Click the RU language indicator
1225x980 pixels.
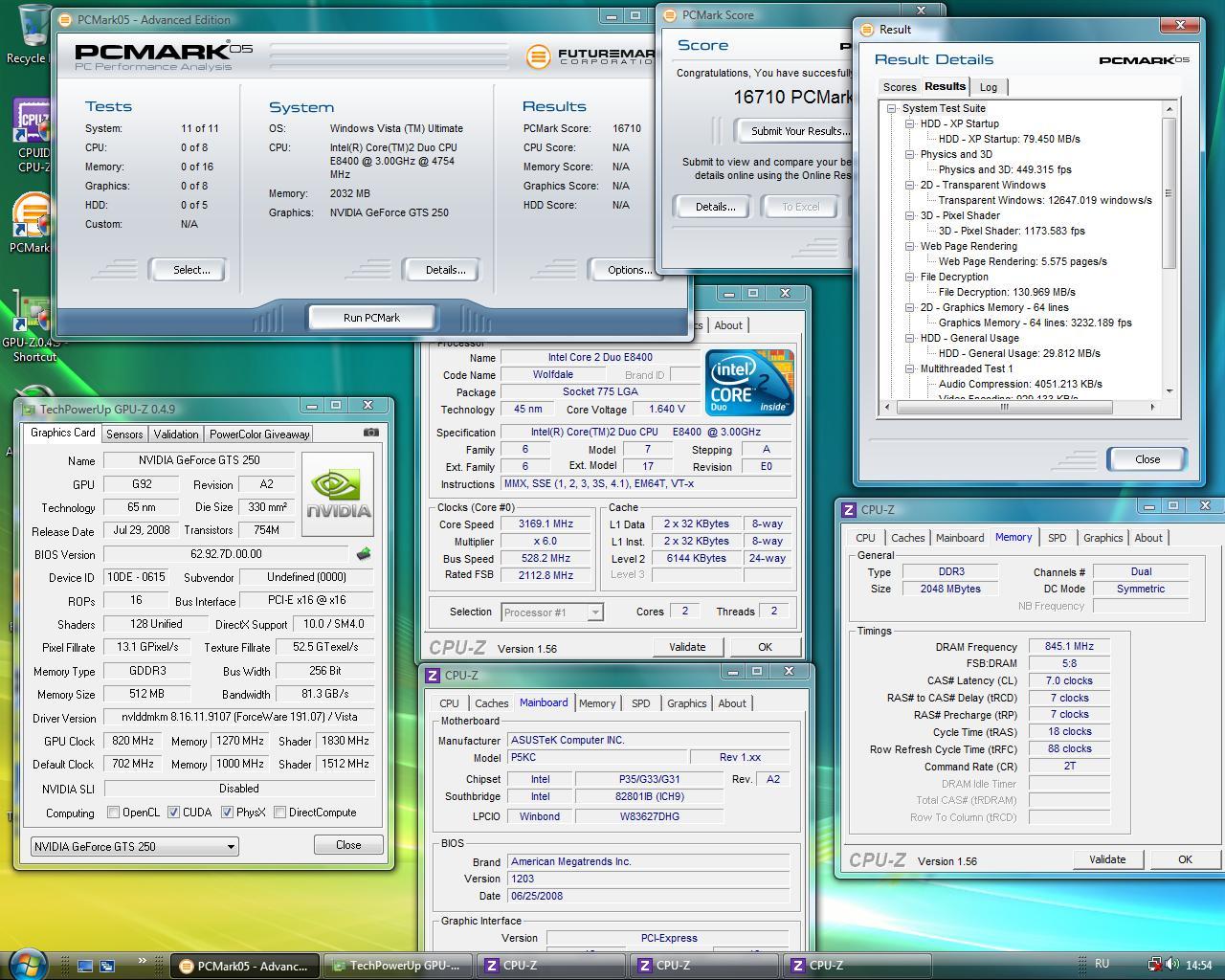pyautogui.click(x=1102, y=964)
